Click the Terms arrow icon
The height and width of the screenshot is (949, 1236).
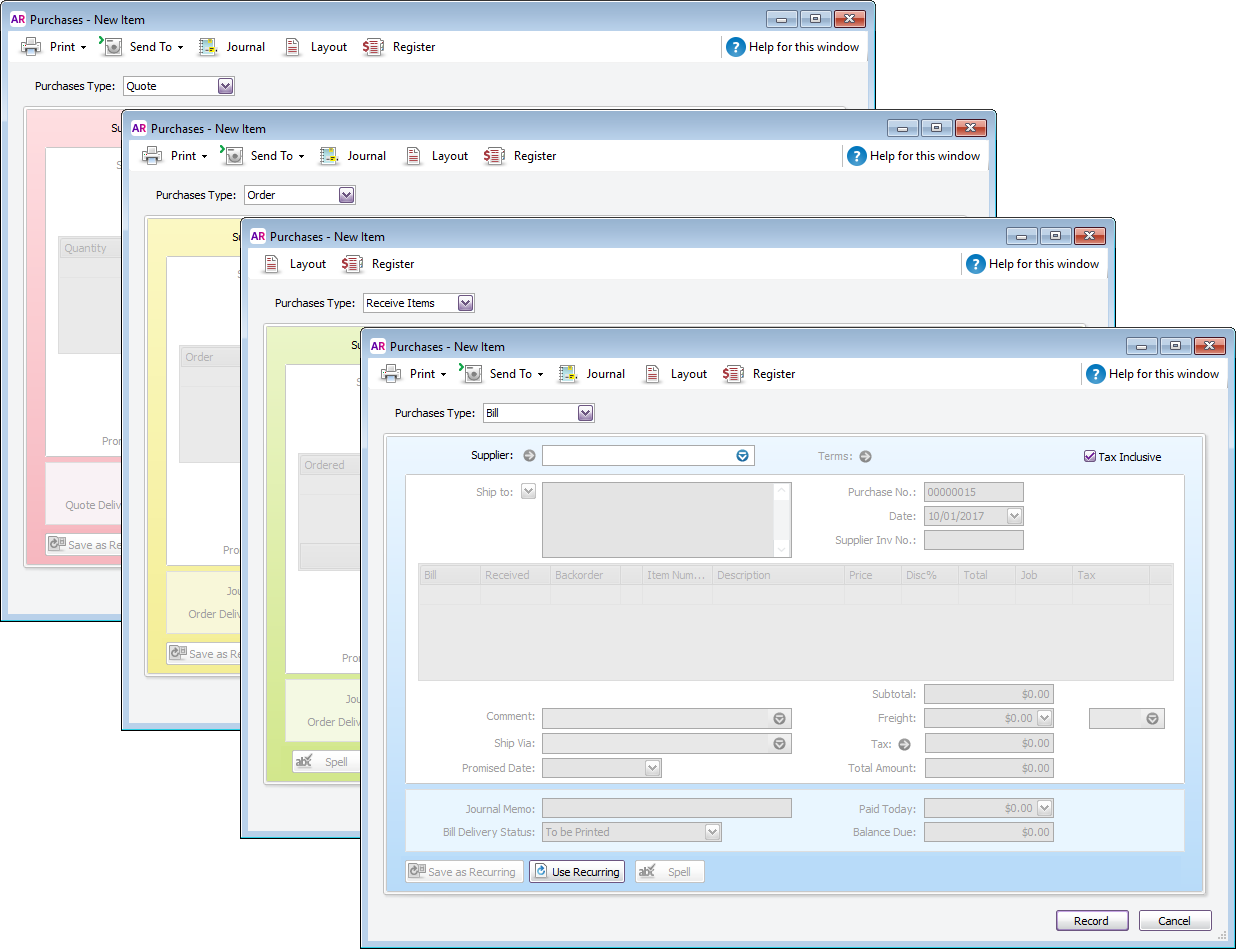(x=866, y=457)
